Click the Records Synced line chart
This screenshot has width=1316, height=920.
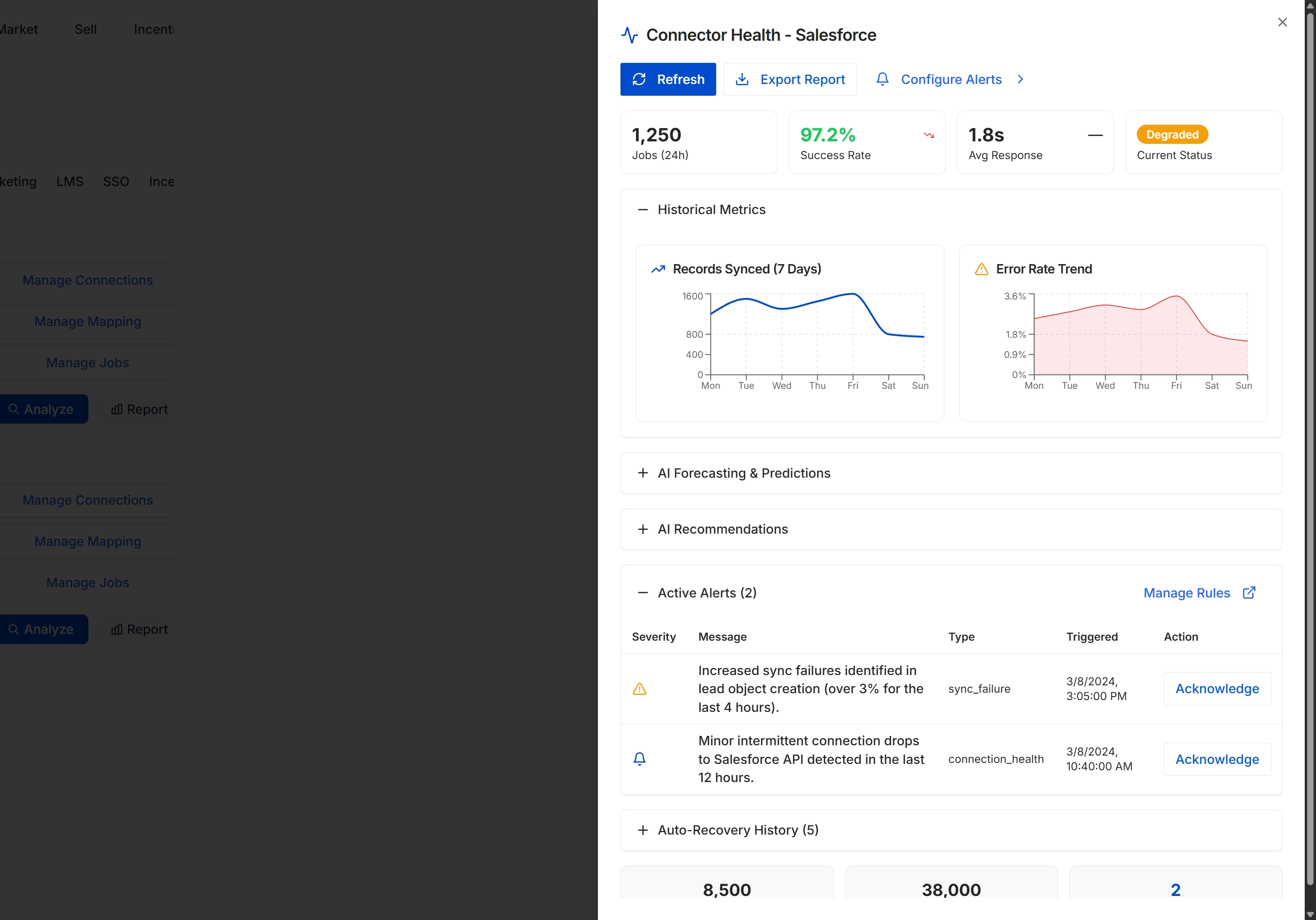tap(817, 334)
